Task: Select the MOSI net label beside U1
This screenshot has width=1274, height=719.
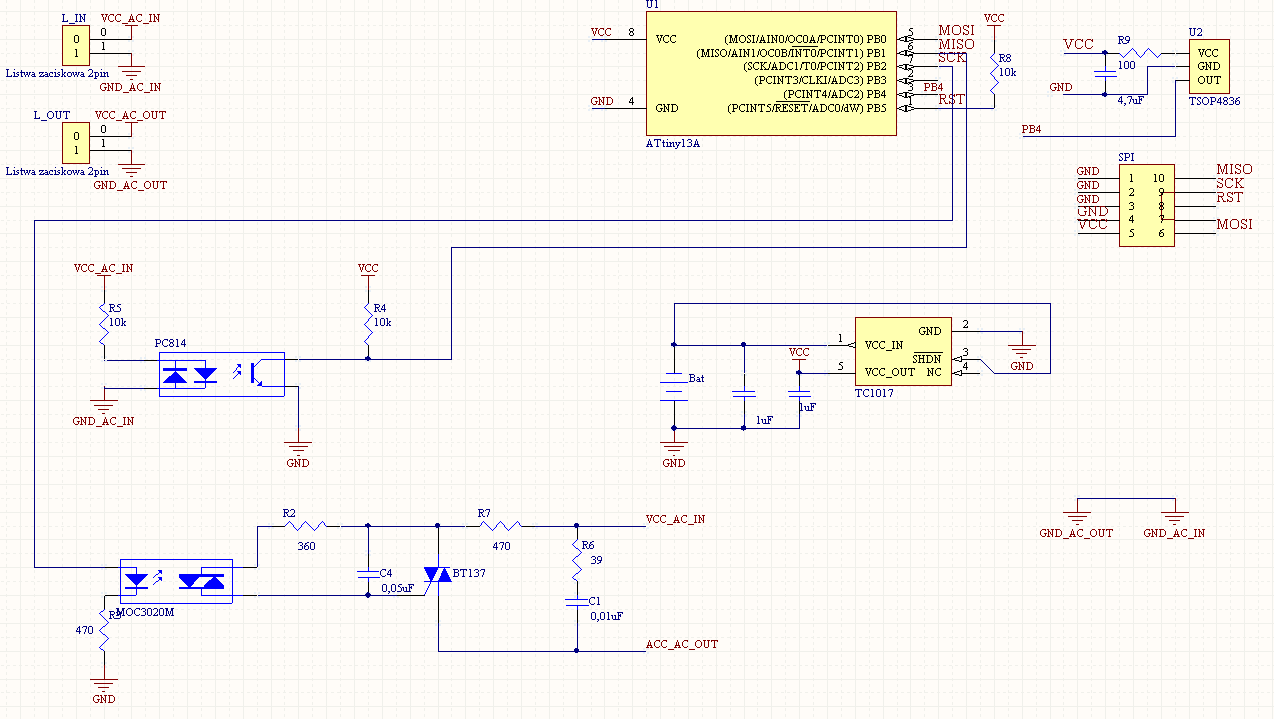Action: (955, 31)
